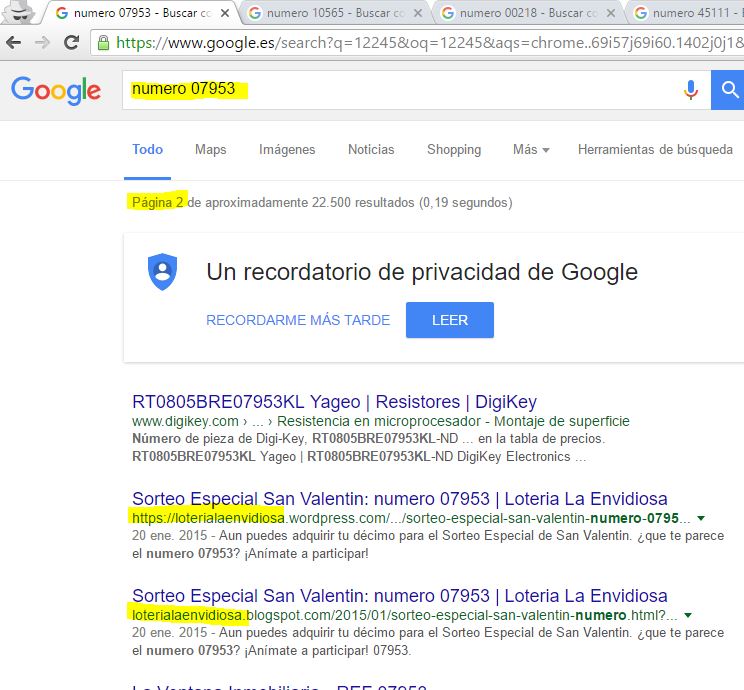Click the Google search input field
Screen dimensions: 744x690
pyautogui.click(x=417, y=90)
